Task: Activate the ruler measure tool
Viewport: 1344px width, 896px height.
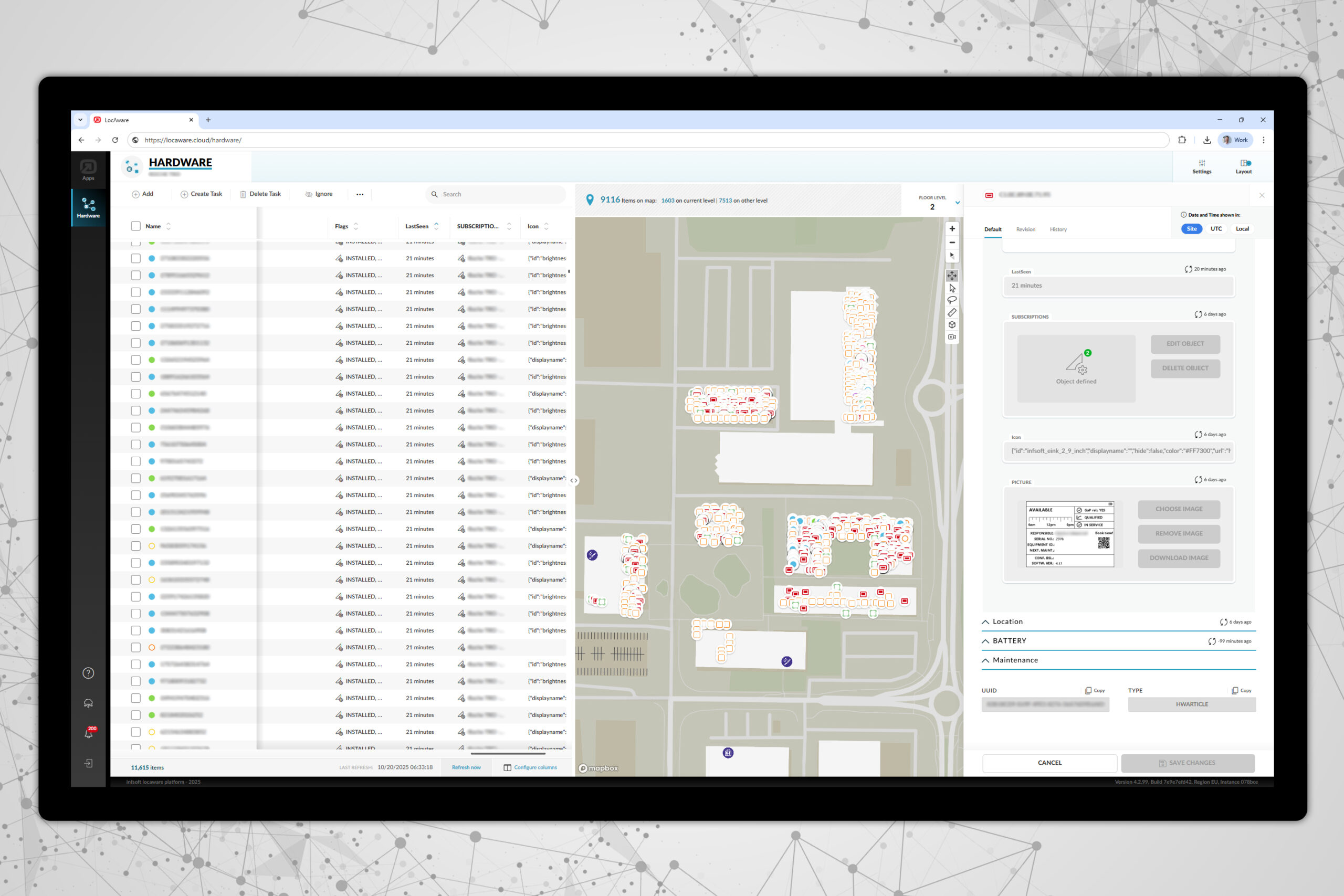Action: click(x=951, y=312)
